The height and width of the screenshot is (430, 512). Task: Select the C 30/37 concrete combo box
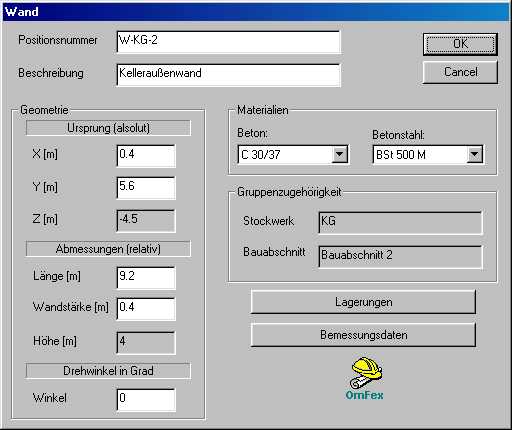[x=293, y=154]
